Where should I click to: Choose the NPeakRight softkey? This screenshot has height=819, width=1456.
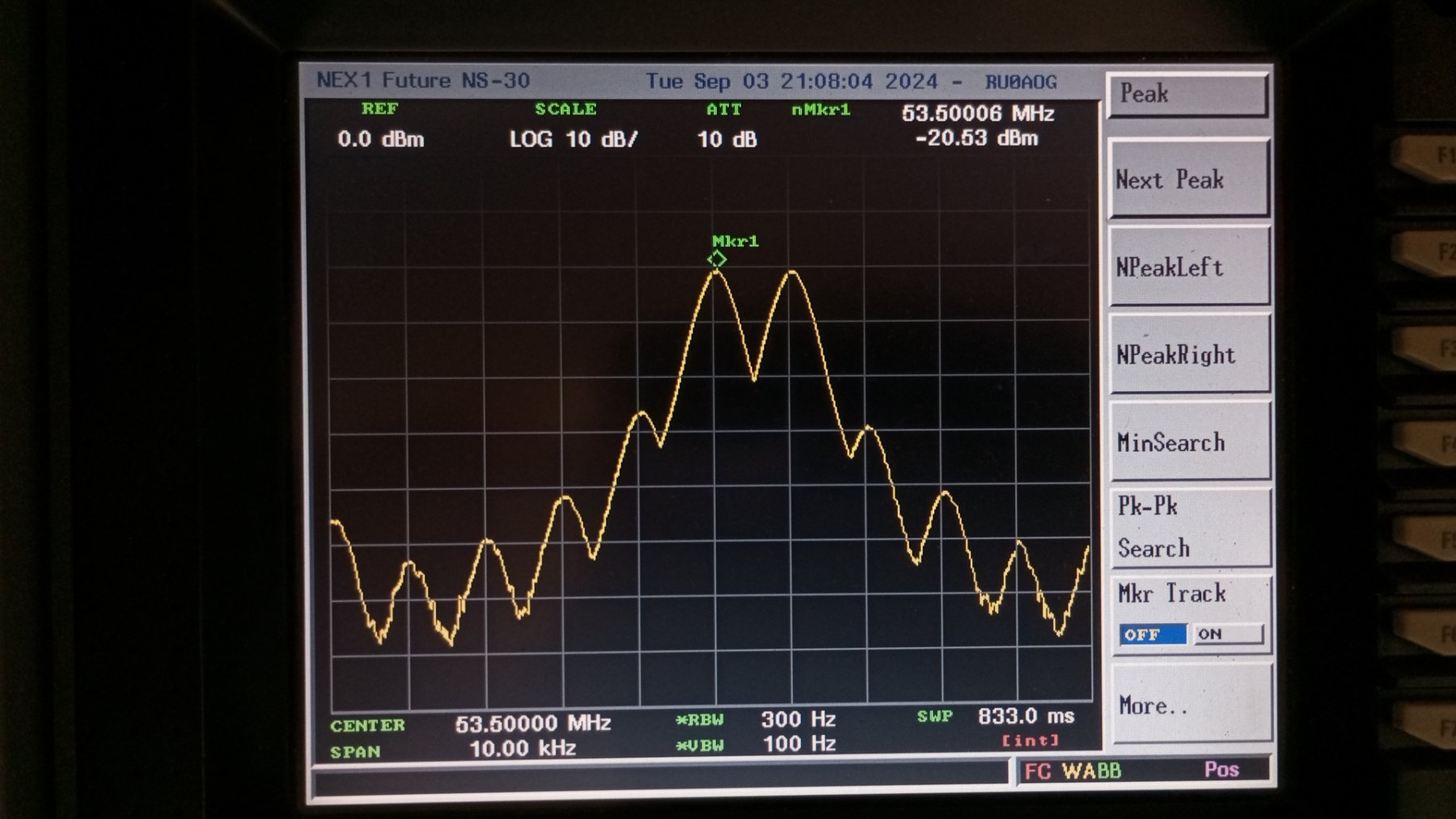1189,354
